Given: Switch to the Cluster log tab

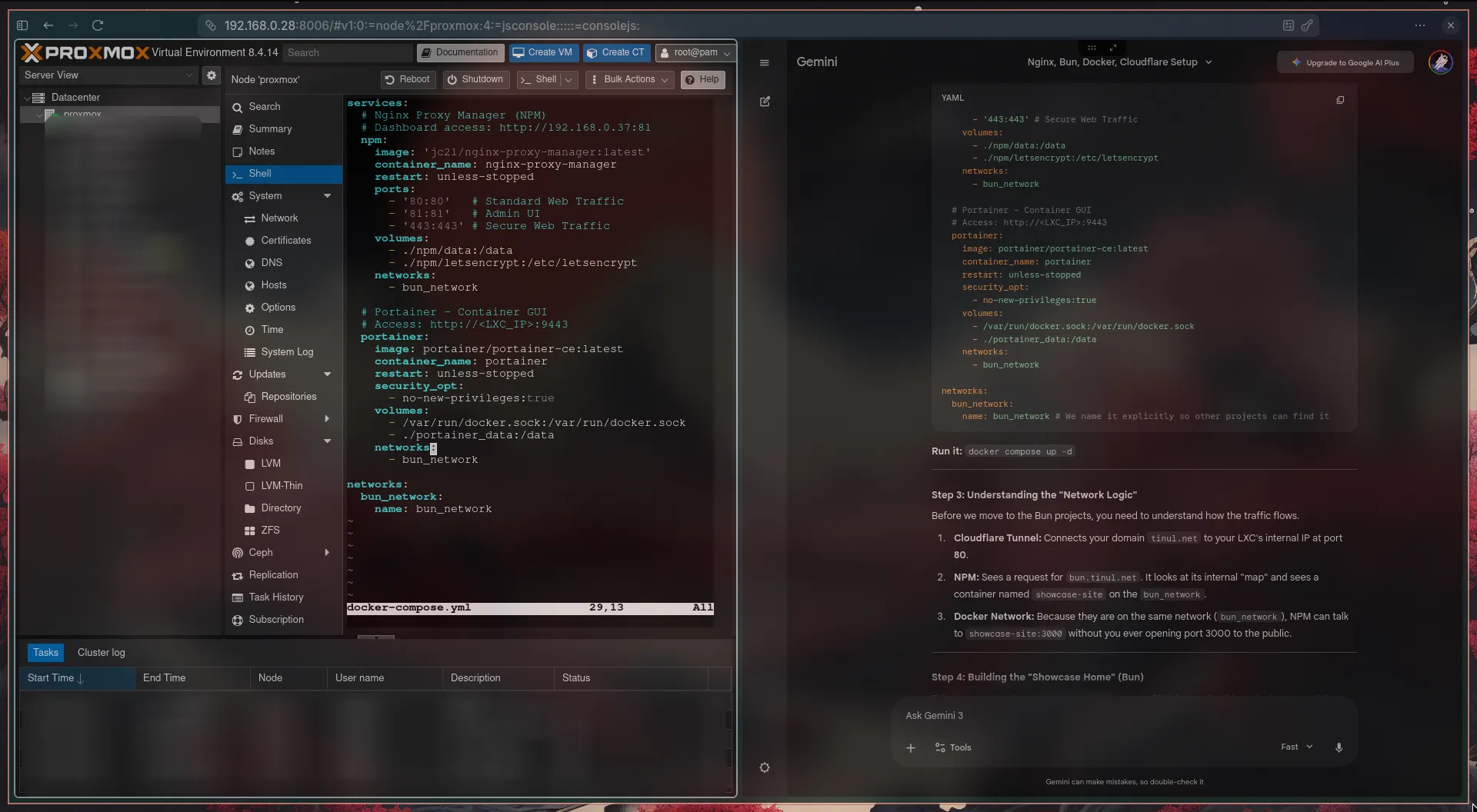Looking at the screenshot, I should pos(101,653).
